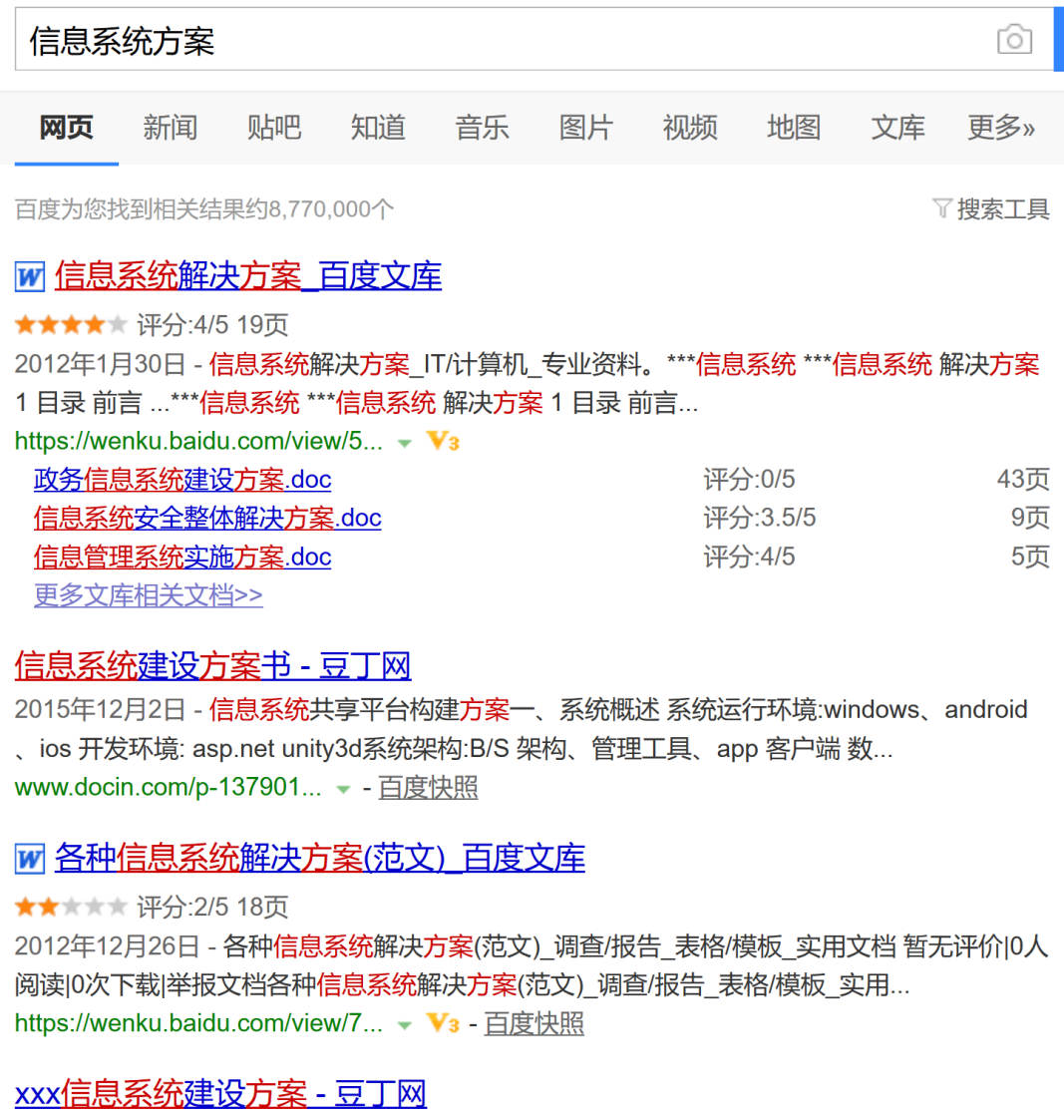Click URL https://wenku.baidu.com/view/7...

pos(198,1023)
